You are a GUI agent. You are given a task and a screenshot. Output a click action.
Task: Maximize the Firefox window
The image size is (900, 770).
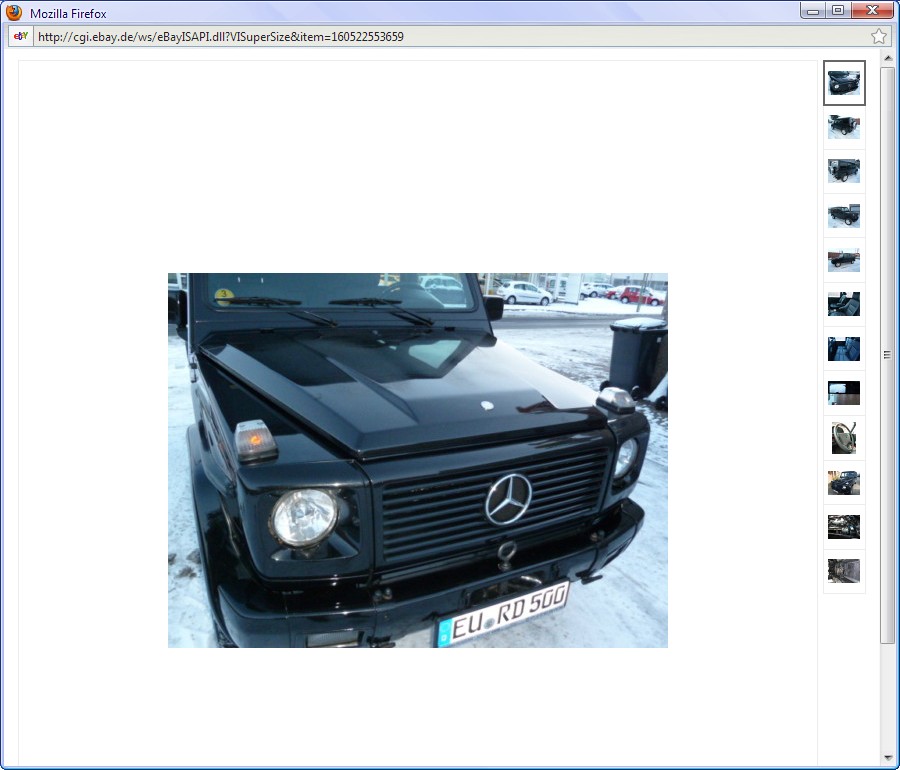pyautogui.click(x=837, y=11)
